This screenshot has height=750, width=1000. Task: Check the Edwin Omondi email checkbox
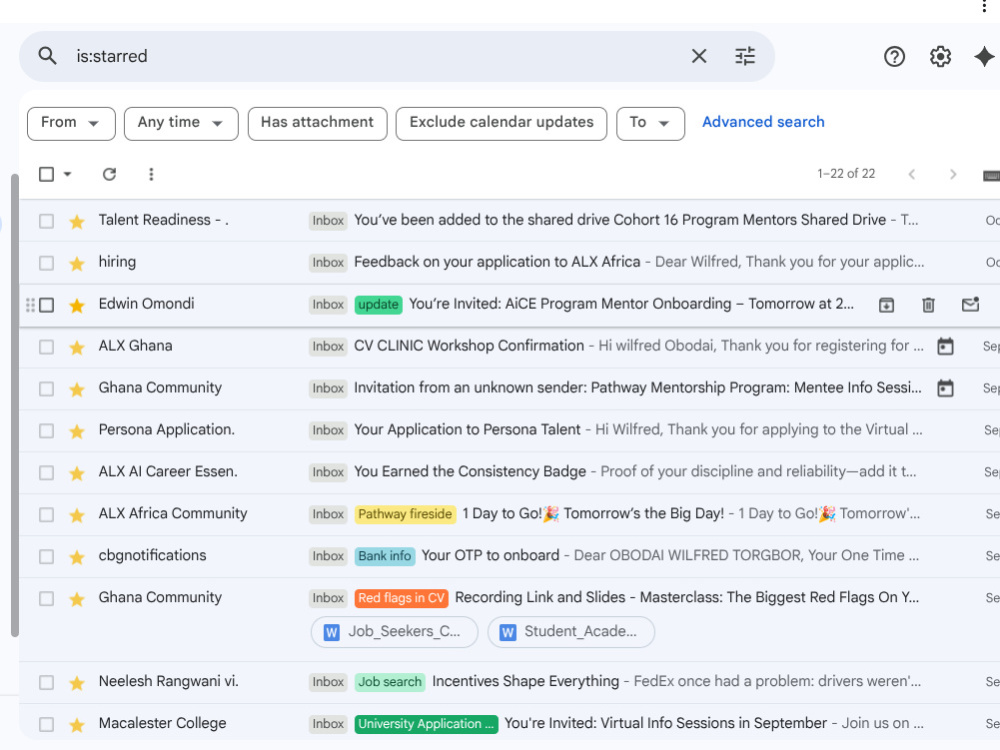(46, 305)
